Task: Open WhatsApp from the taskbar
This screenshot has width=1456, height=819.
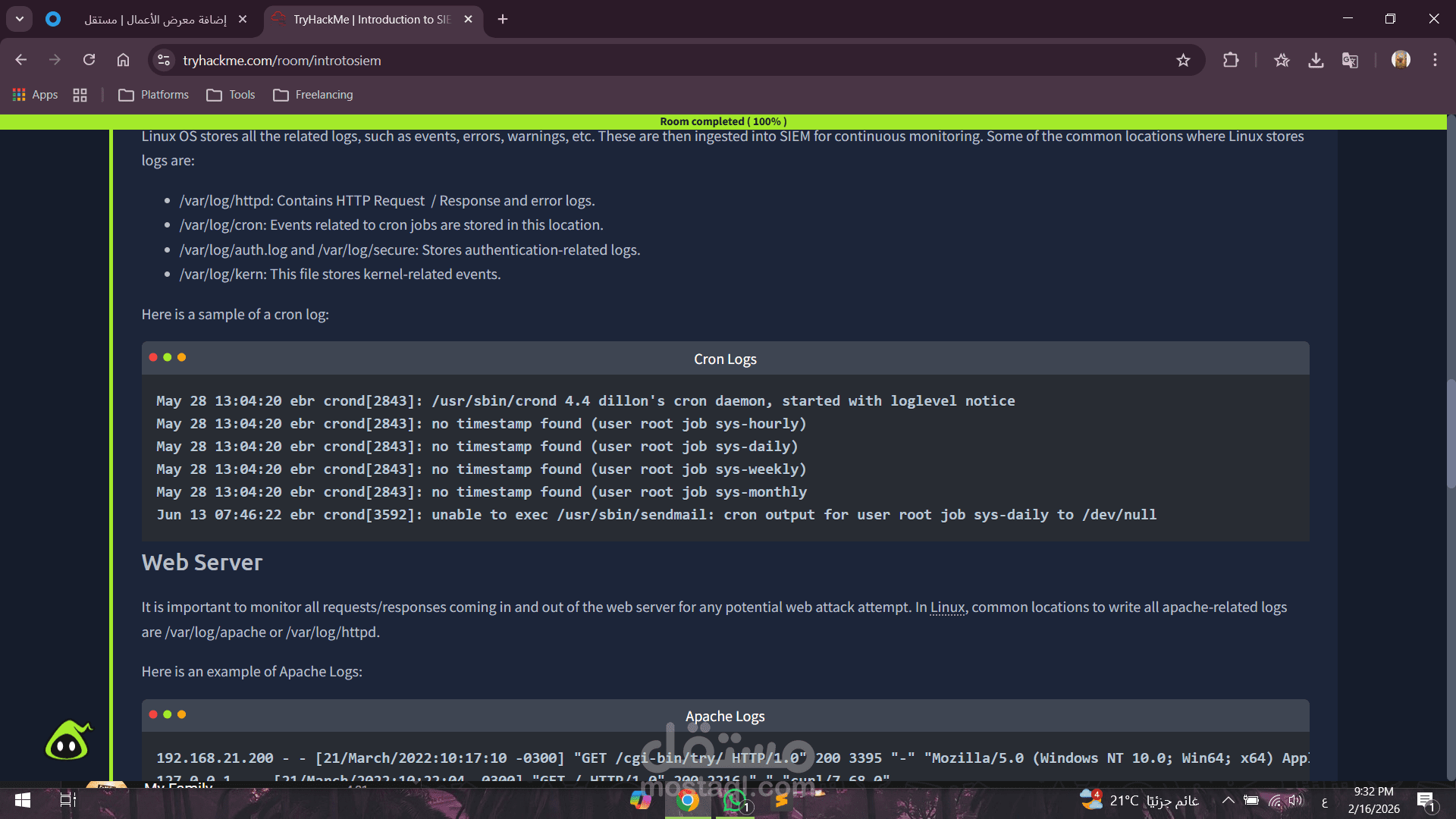Action: [x=734, y=800]
